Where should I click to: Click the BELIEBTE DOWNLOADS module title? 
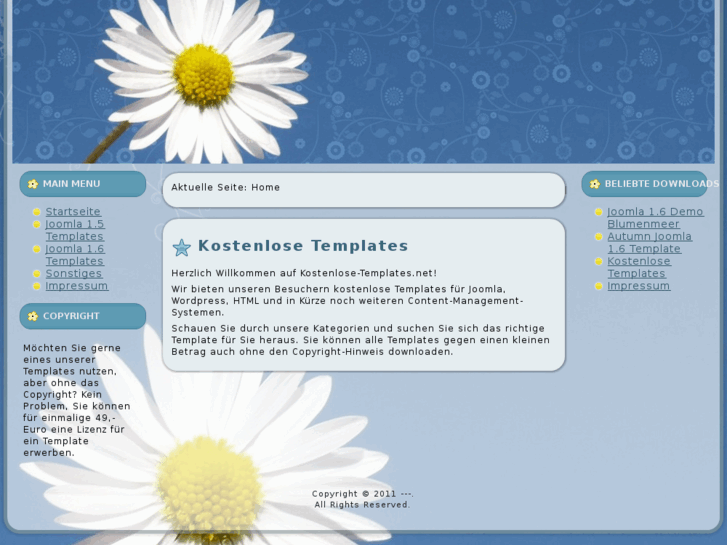[x=662, y=184]
